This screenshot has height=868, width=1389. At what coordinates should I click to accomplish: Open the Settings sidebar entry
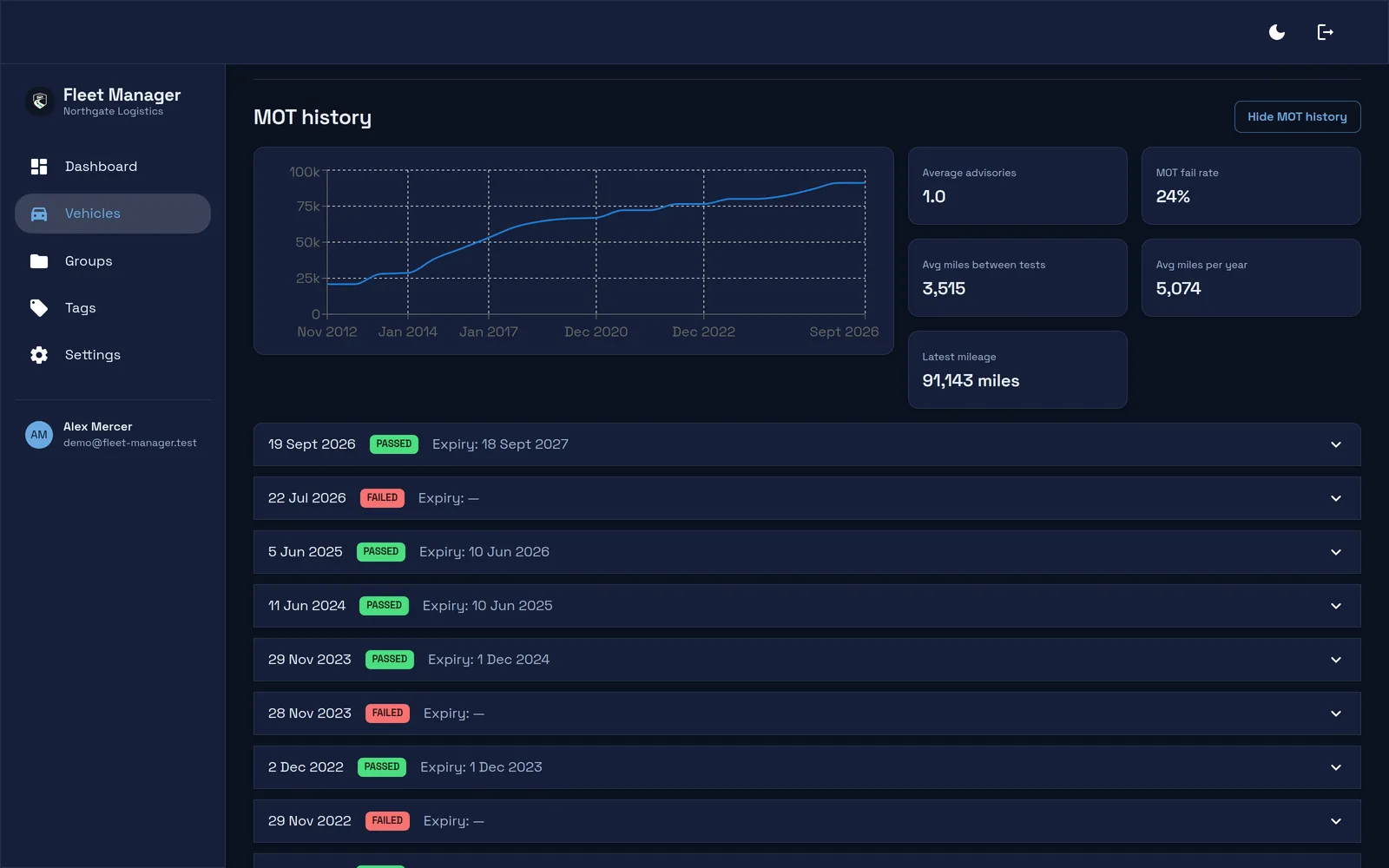[113, 355]
